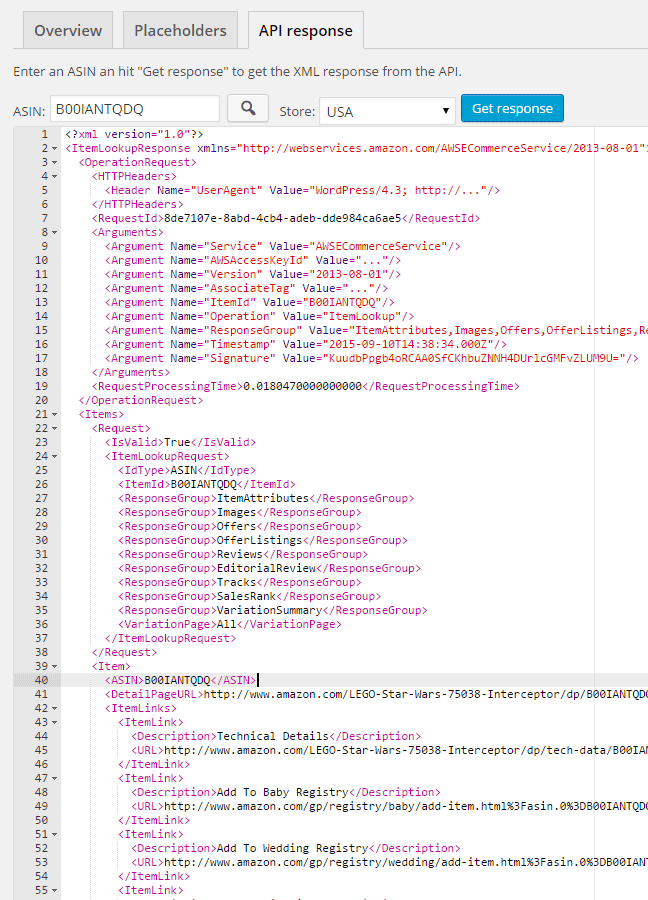Click RequestProcessingTime value 0.0180470000000000
Screen dimensions: 648x900
tap(302, 386)
